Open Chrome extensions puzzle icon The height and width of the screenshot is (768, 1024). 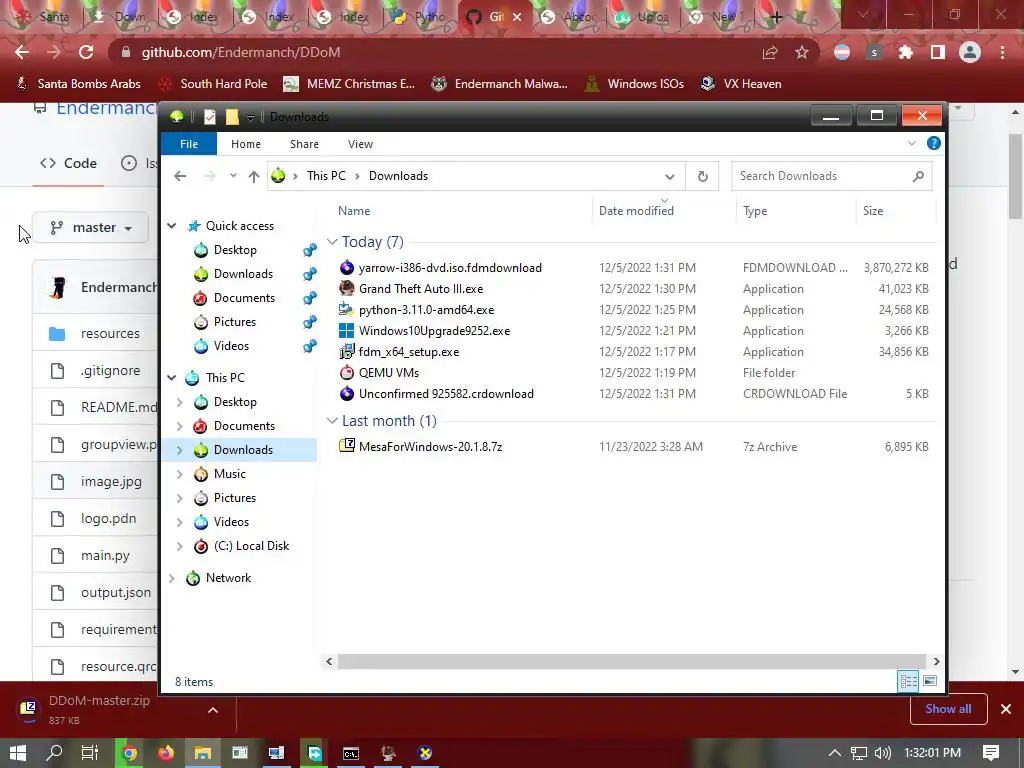tap(905, 52)
